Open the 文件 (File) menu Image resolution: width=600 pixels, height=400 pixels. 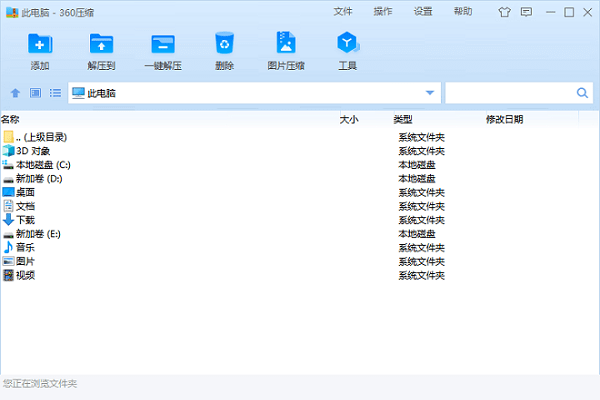(343, 12)
